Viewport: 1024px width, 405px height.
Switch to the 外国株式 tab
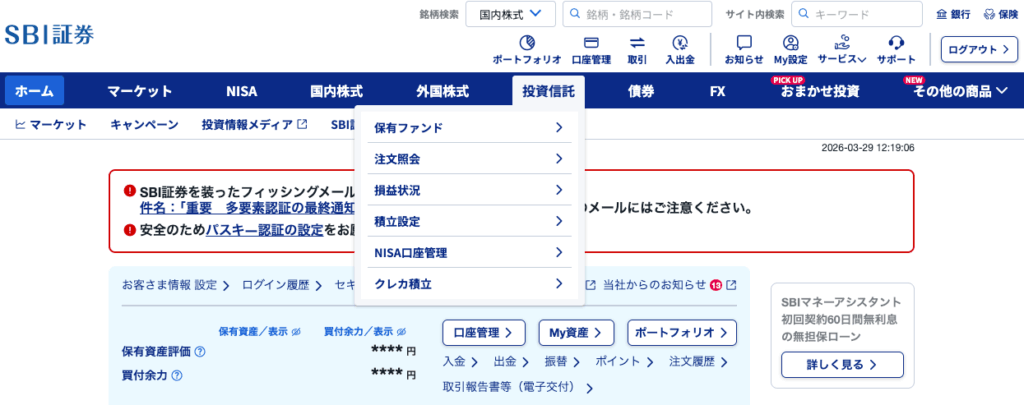tap(442, 91)
